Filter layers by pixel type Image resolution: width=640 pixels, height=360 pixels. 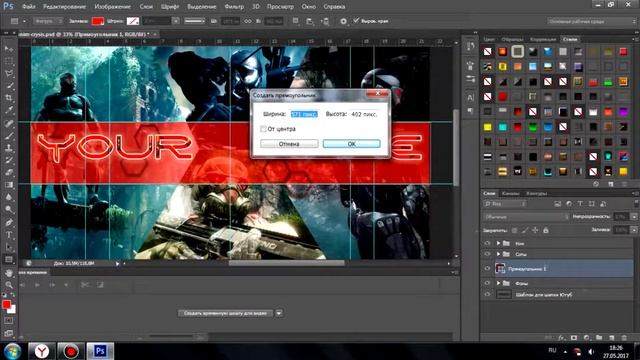[x=558, y=204]
